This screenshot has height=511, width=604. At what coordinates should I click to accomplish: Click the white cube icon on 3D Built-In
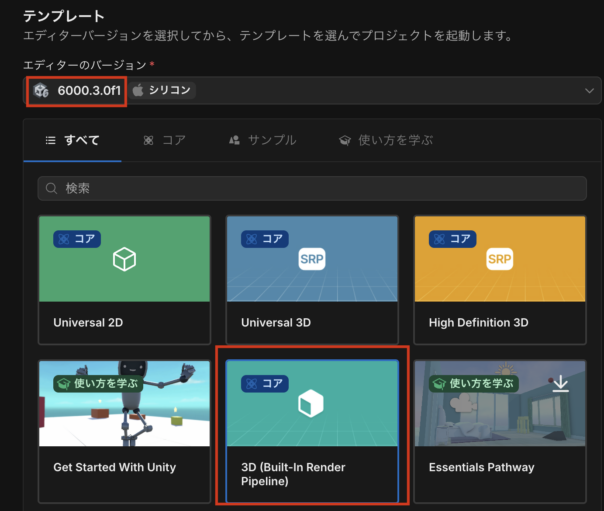(312, 404)
